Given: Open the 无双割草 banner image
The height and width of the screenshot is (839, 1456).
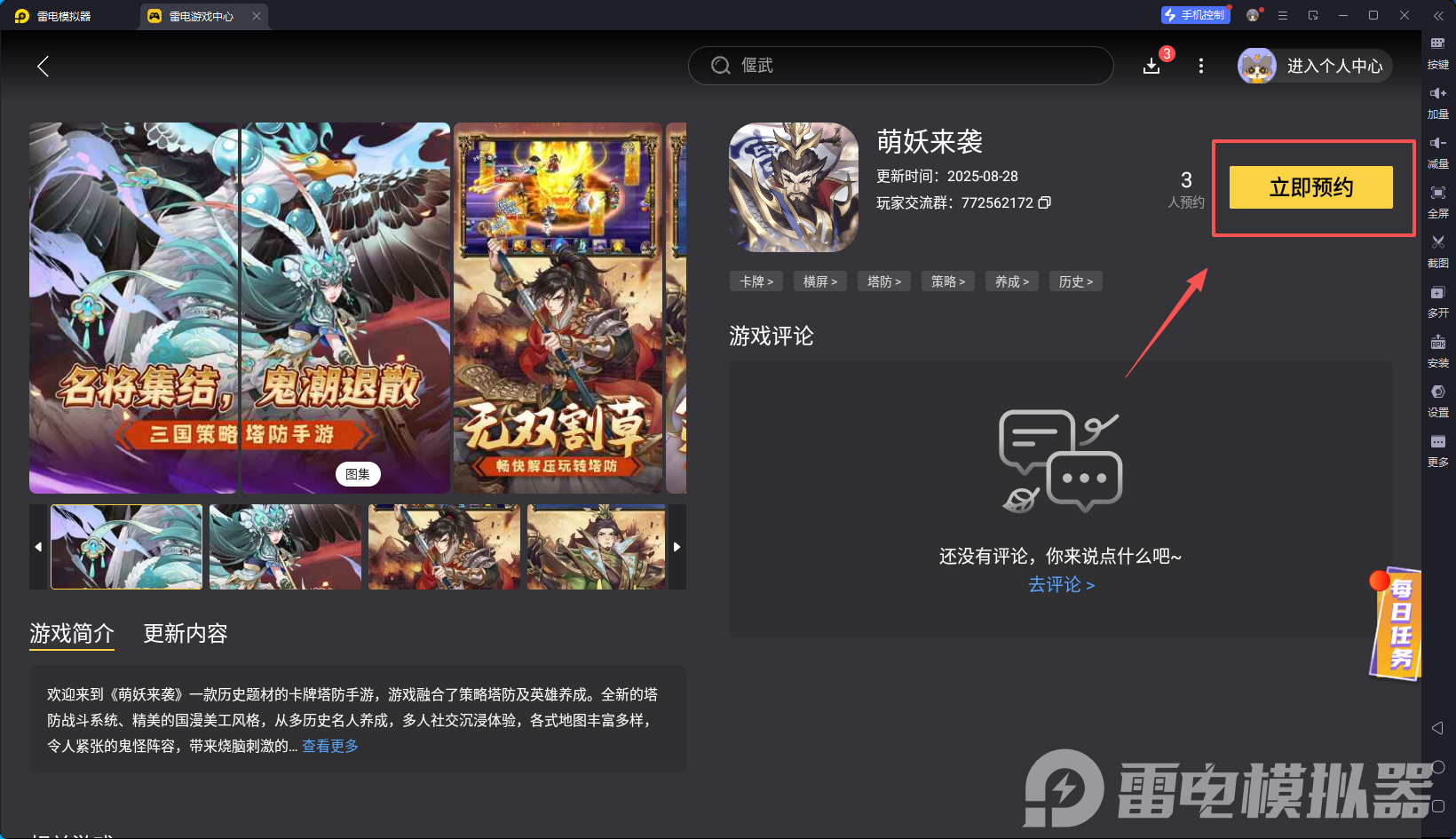Looking at the screenshot, I should [558, 308].
